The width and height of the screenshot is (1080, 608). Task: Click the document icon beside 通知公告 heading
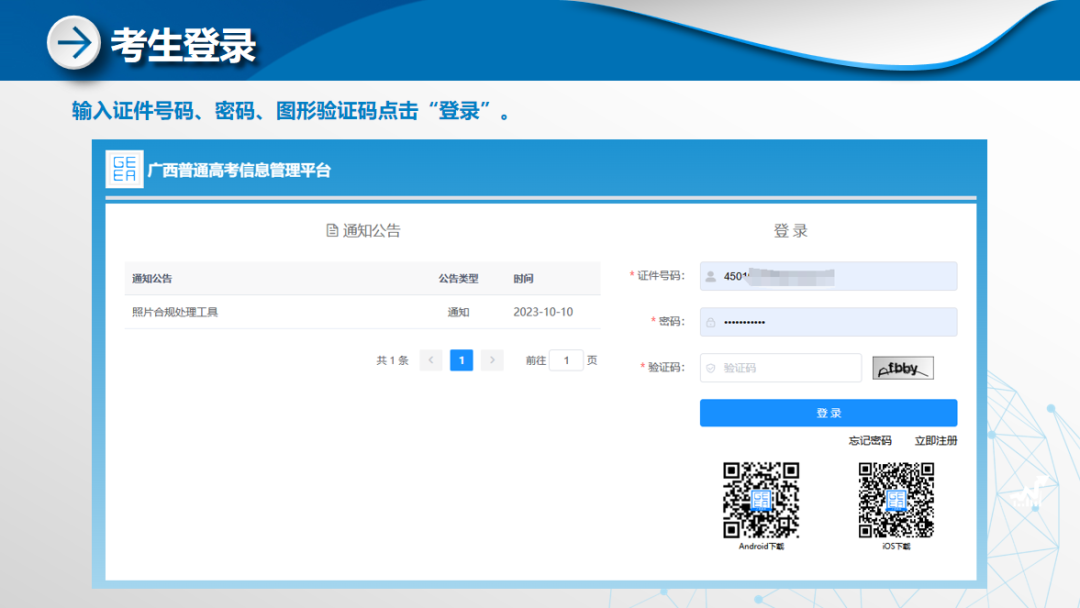point(332,231)
